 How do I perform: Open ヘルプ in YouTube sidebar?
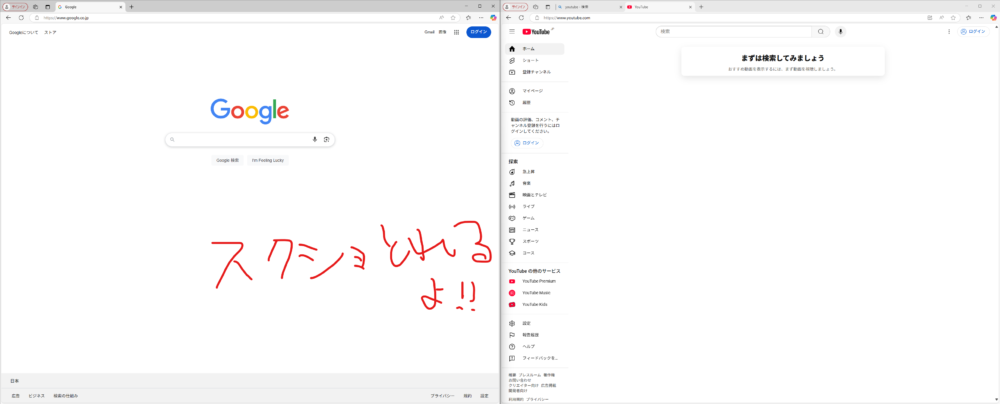tap(534, 346)
